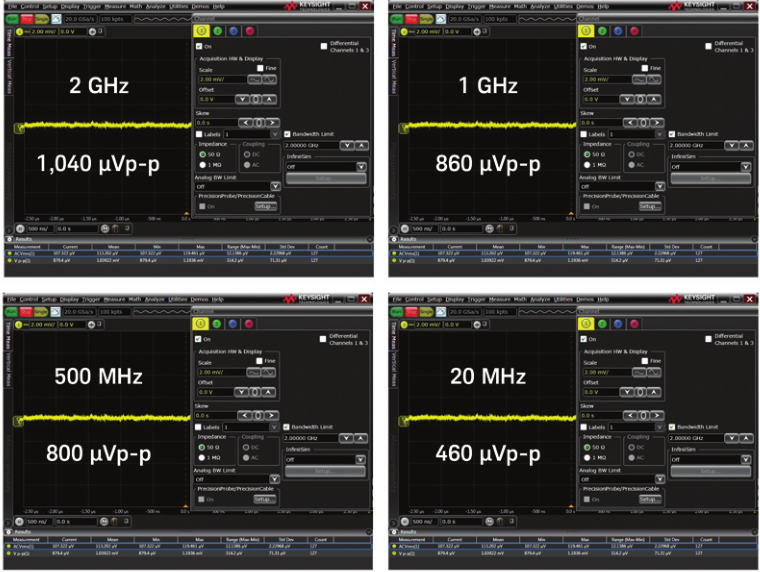Open Measure menu in 2 GHz window
Image resolution: width=760 pixels, height=572 pixels.
(115, 6)
